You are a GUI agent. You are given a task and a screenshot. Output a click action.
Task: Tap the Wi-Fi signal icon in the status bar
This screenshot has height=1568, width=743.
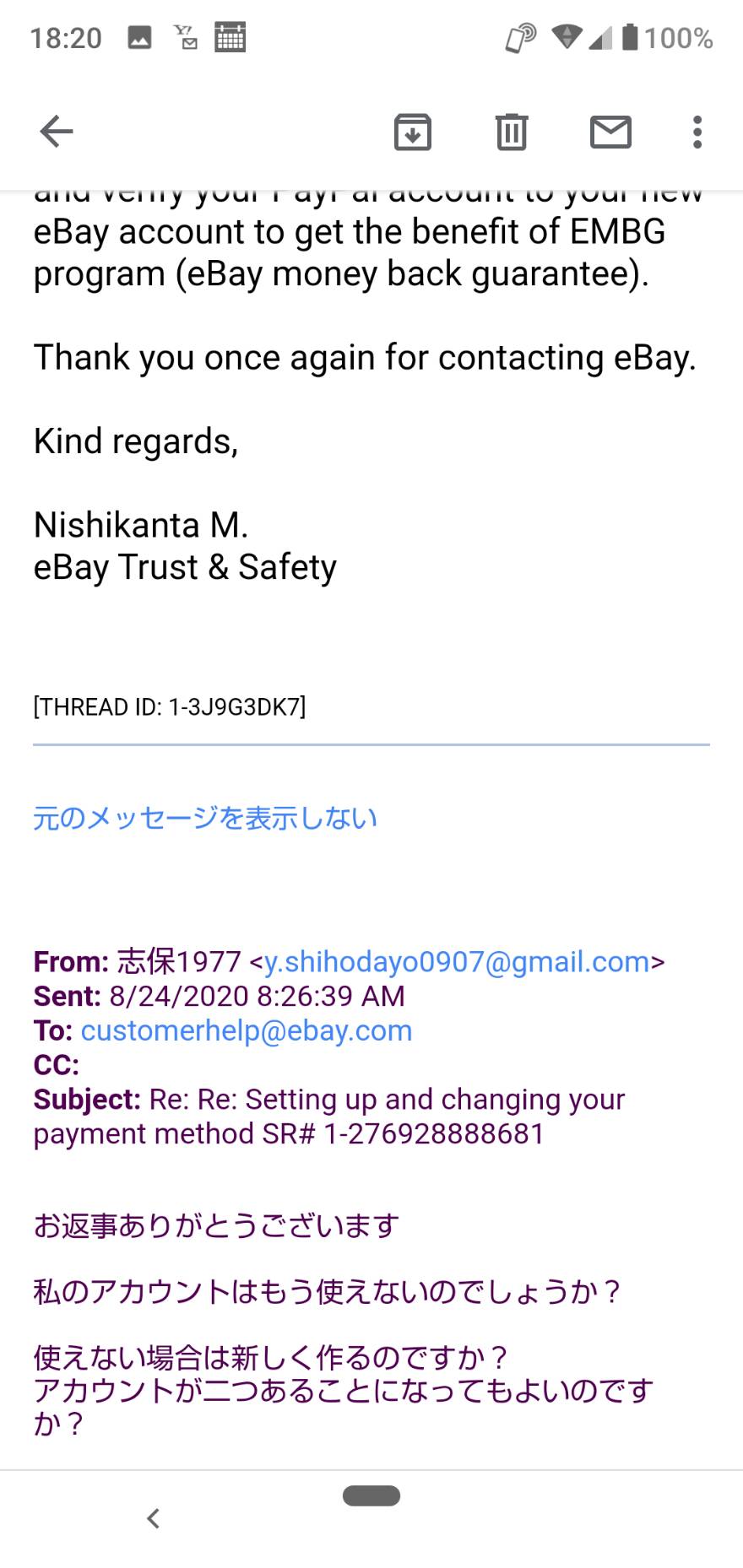tap(567, 37)
